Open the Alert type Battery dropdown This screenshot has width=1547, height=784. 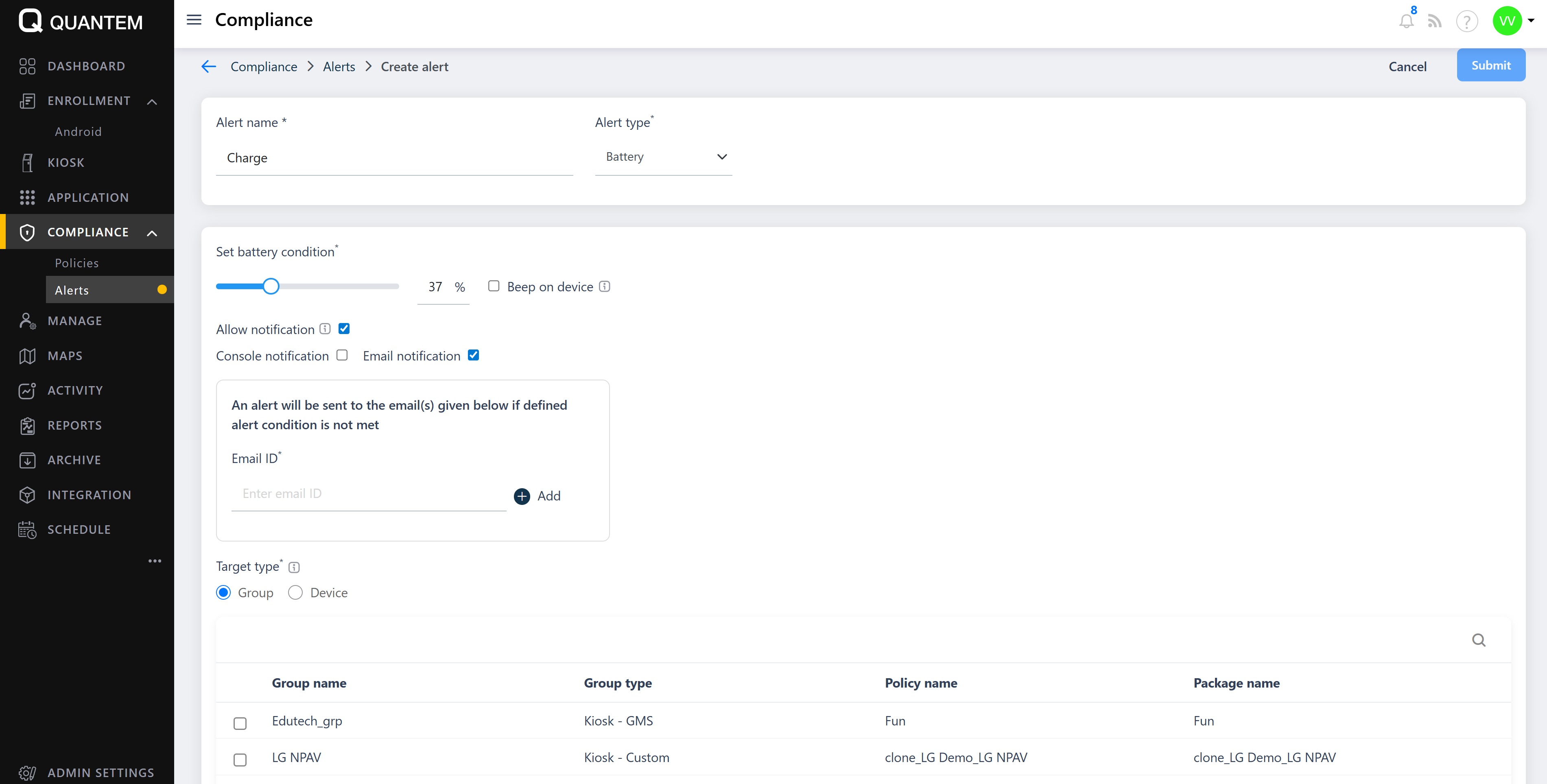click(x=663, y=157)
